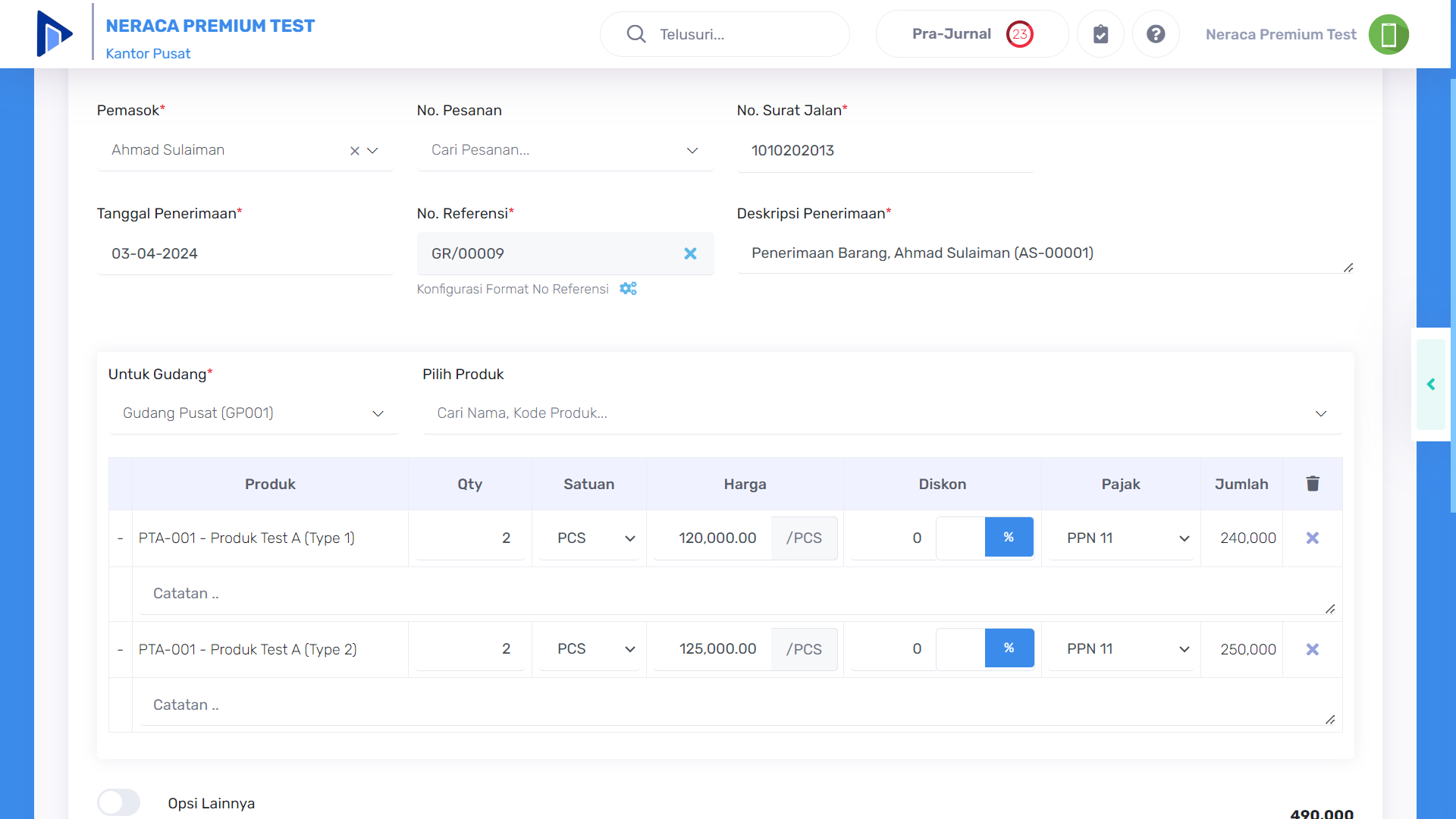Click the discount value field for Type 1
This screenshot has width=1456, height=819.
click(x=893, y=538)
